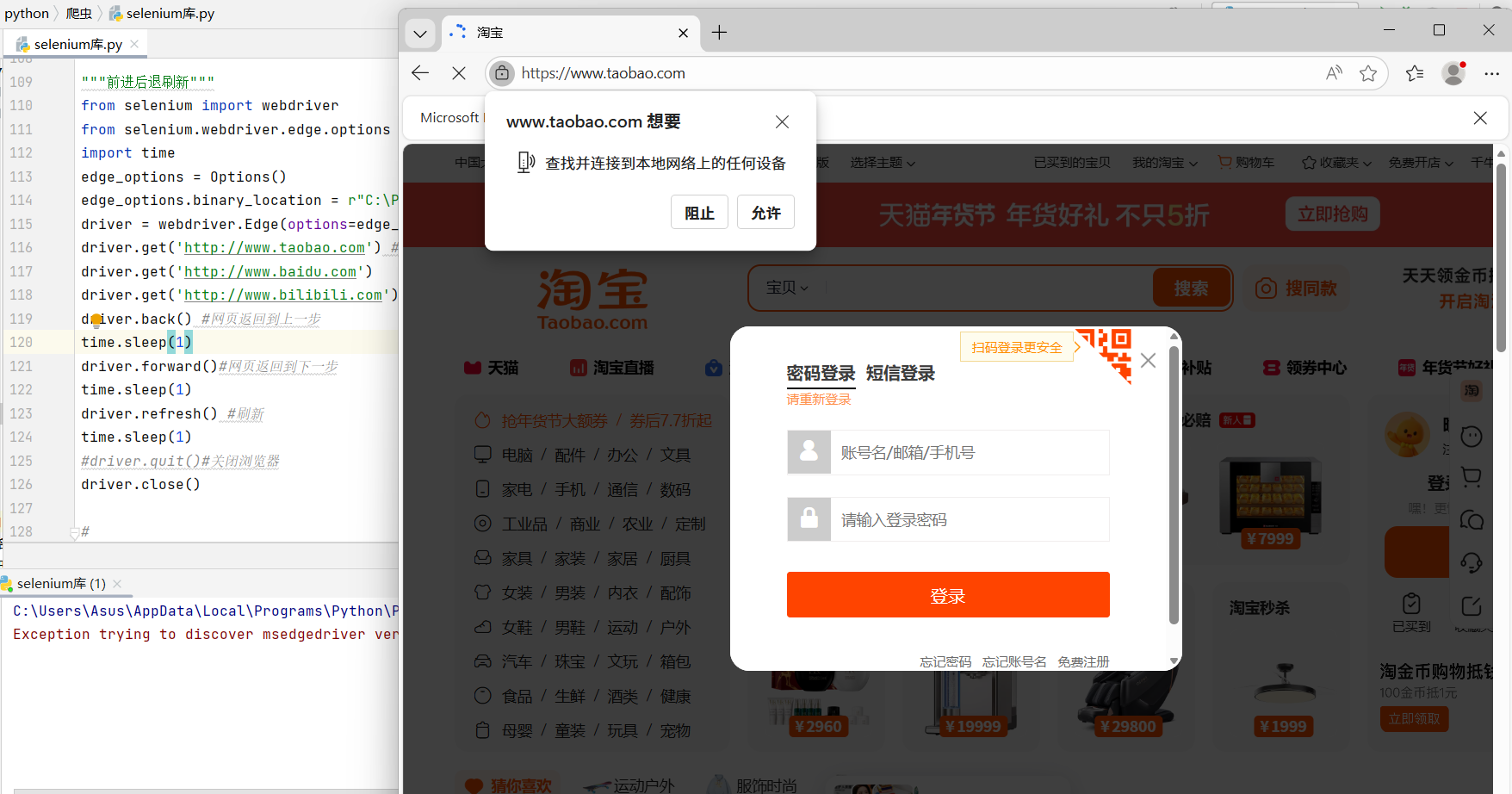Open 领券中心 in the category nav
The width and height of the screenshot is (1512, 794).
click(1304, 368)
